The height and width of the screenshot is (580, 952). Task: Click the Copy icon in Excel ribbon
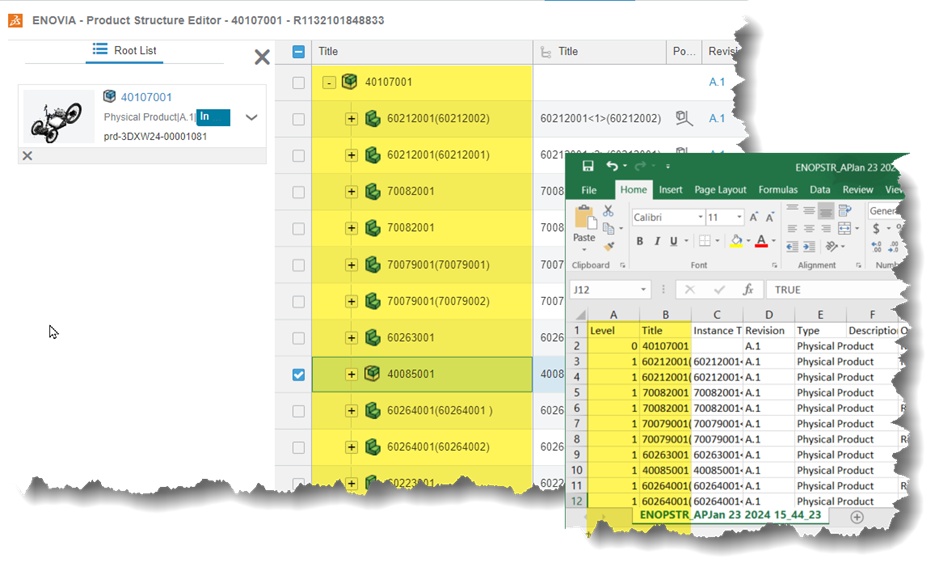[608, 228]
